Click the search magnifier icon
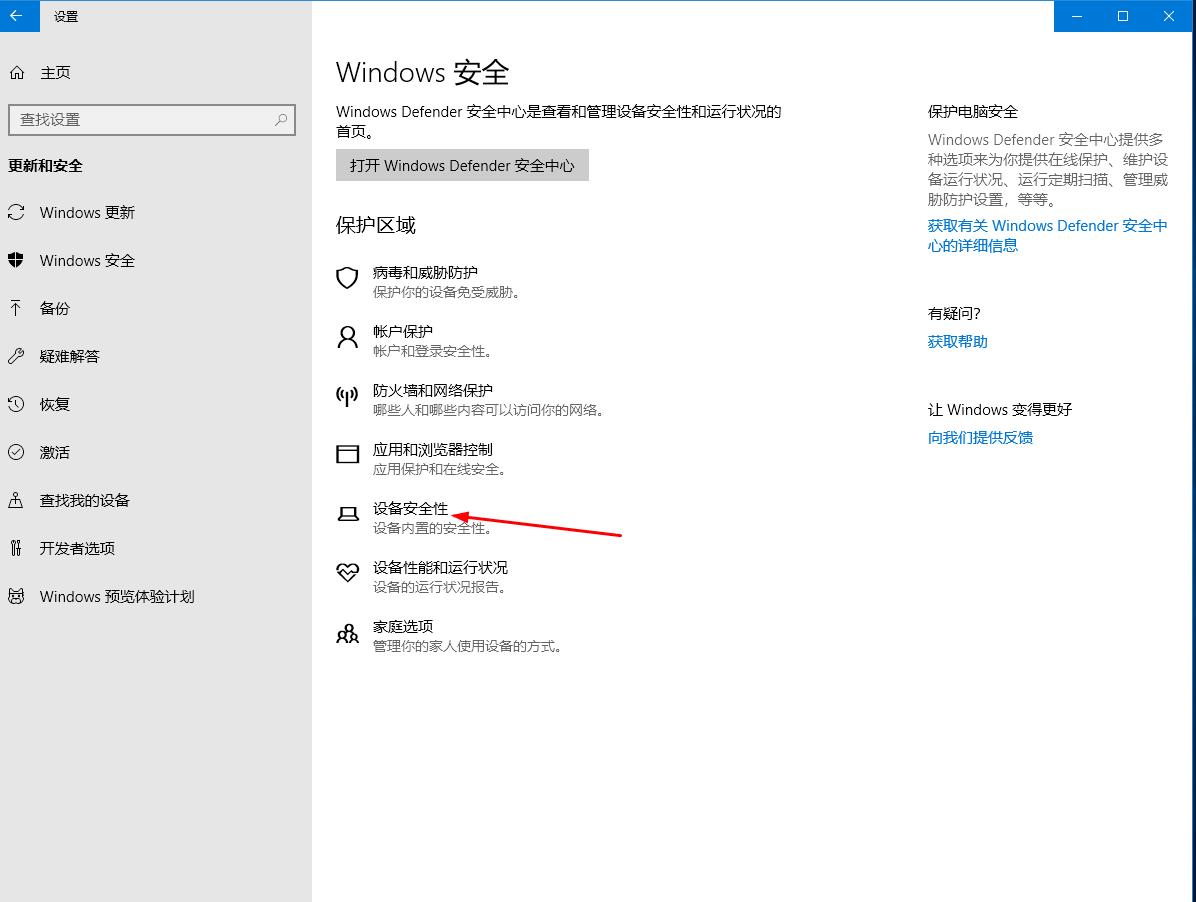 pyautogui.click(x=281, y=120)
